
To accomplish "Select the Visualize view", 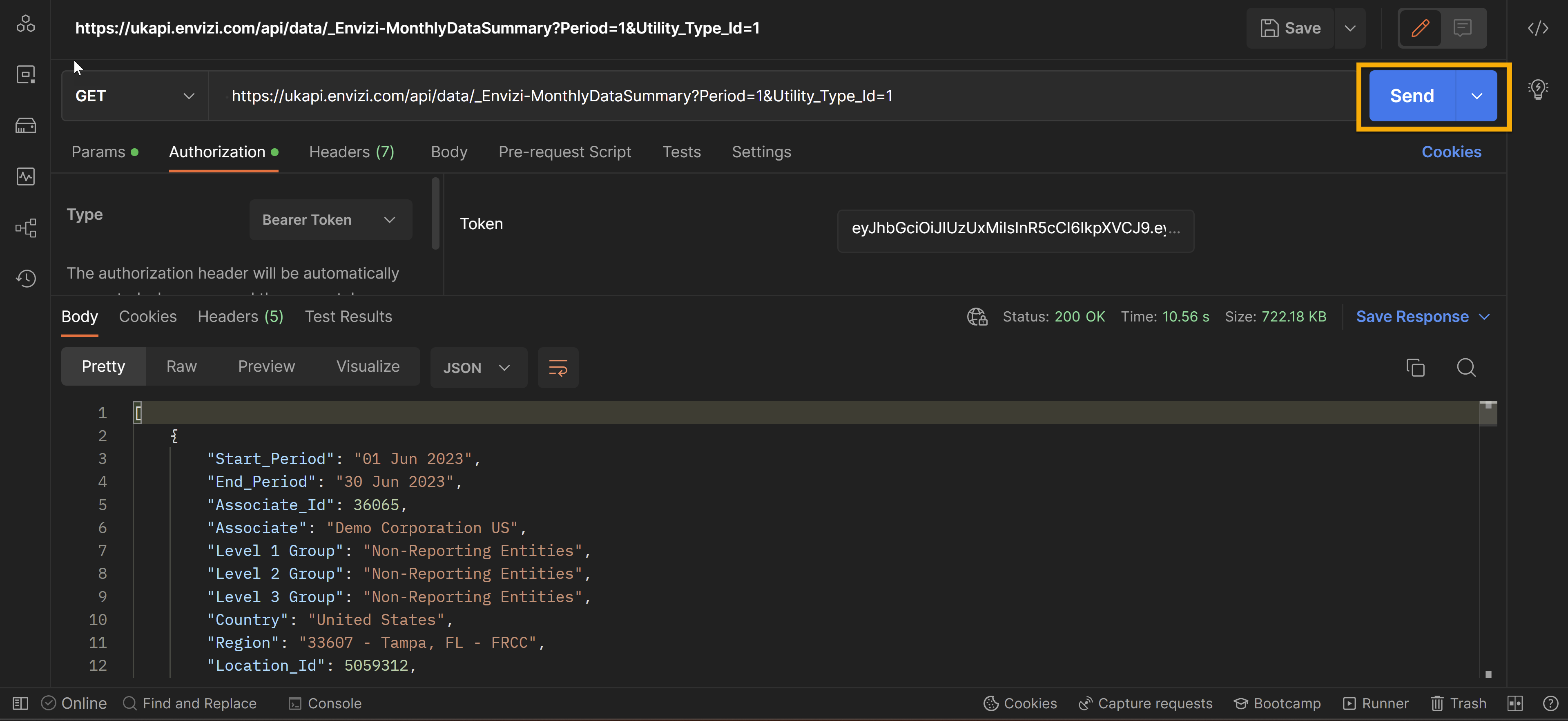I will (368, 366).
